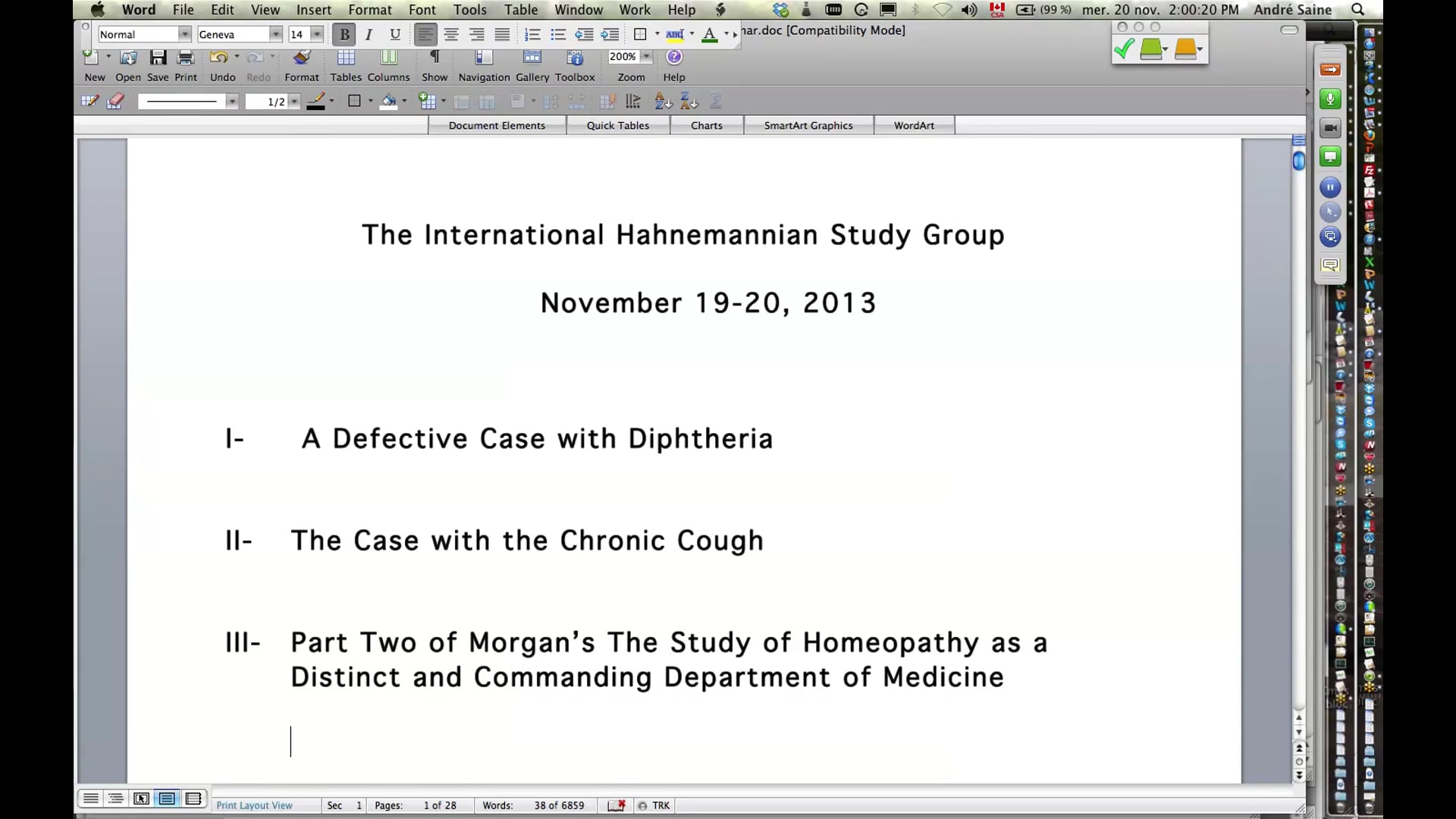This screenshot has width=1456, height=819.
Task: Toggle bold formatting
Action: tap(344, 34)
